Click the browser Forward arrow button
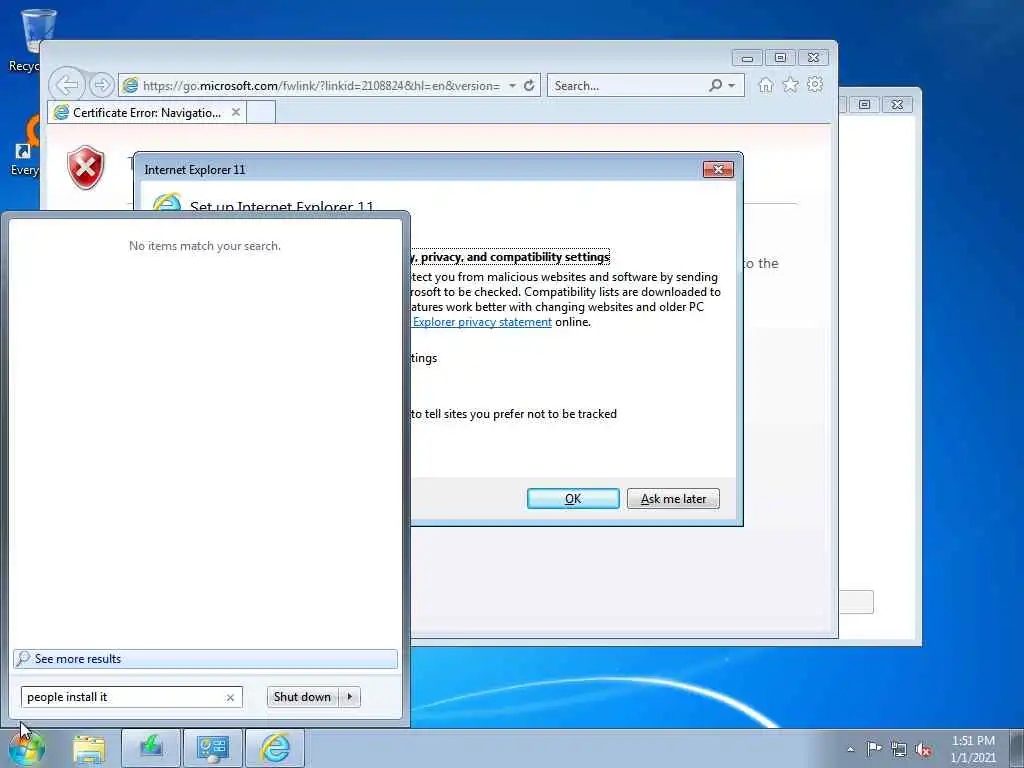The width and height of the screenshot is (1024, 768). 101,85
